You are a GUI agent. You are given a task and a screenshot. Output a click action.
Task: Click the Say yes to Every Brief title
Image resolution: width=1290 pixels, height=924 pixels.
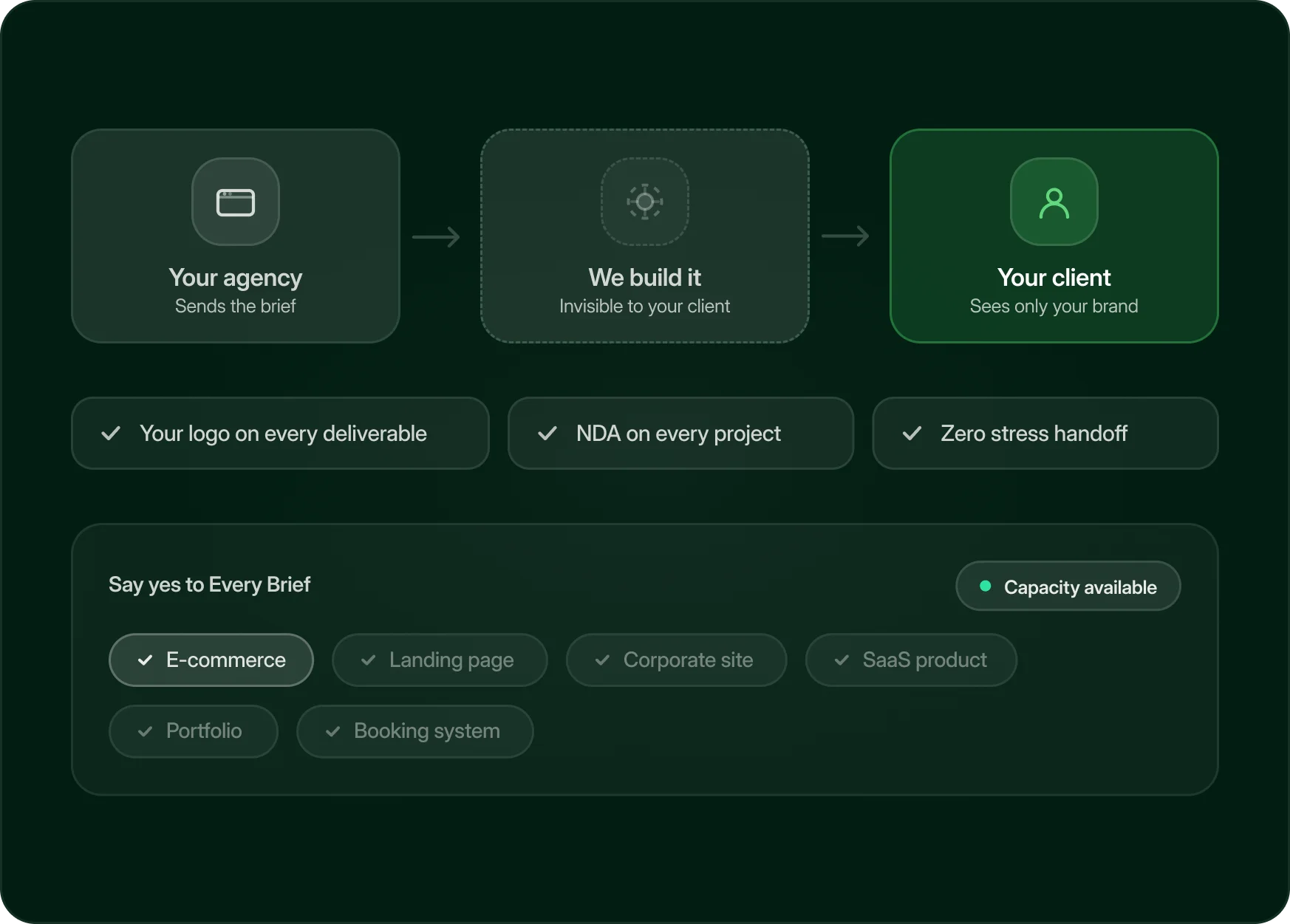pos(210,585)
